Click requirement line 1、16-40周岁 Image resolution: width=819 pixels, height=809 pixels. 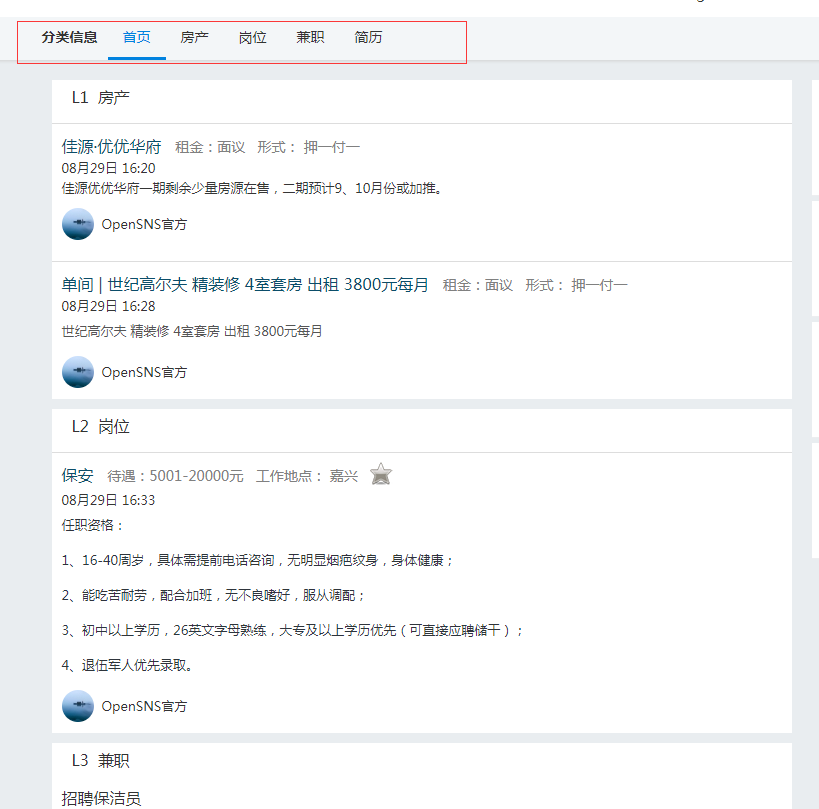click(x=258, y=560)
